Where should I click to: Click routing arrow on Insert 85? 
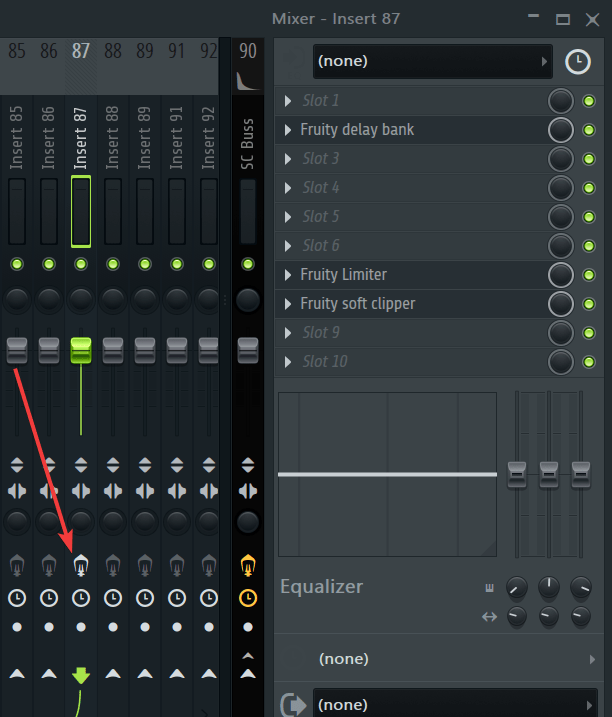pyautogui.click(x=17, y=674)
